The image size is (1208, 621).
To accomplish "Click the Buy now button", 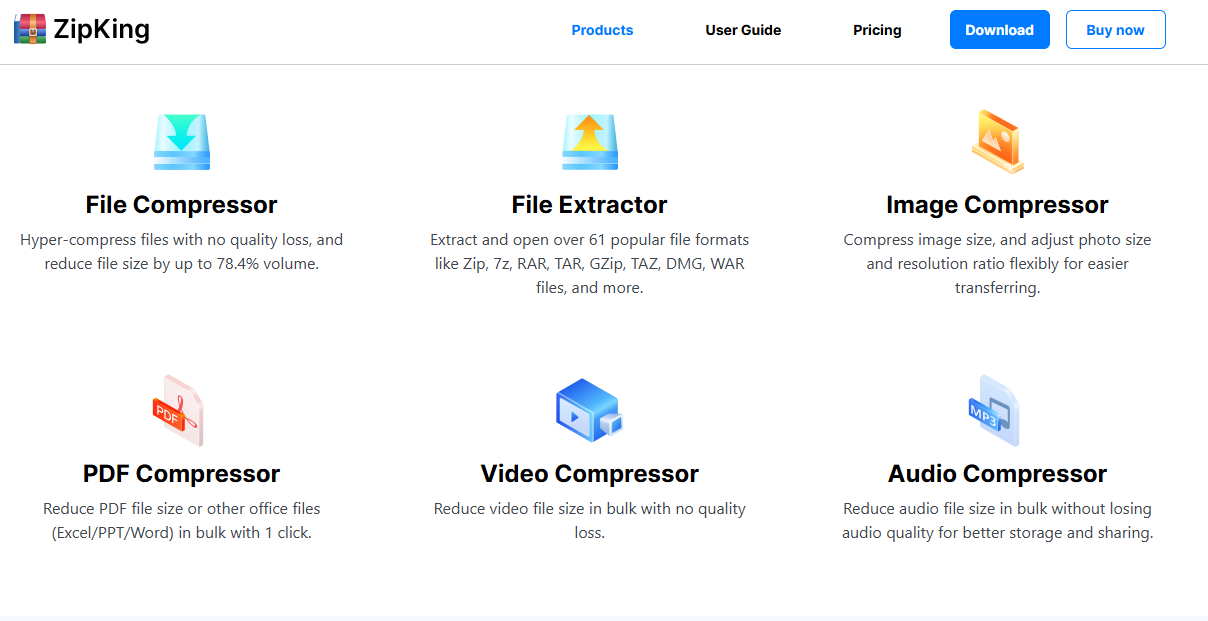I will point(1115,30).
